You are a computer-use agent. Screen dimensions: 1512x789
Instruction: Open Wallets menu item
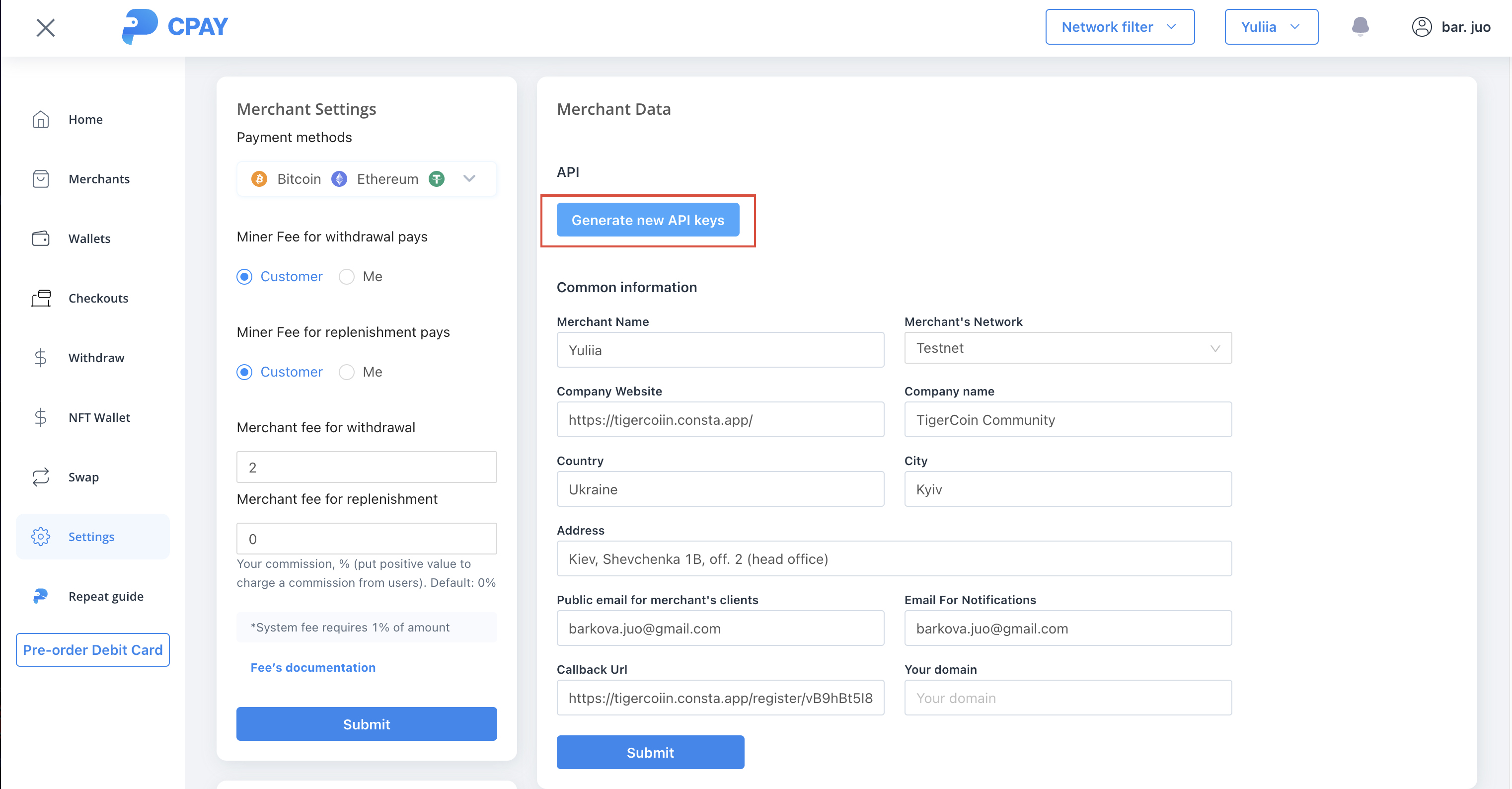[93, 238]
